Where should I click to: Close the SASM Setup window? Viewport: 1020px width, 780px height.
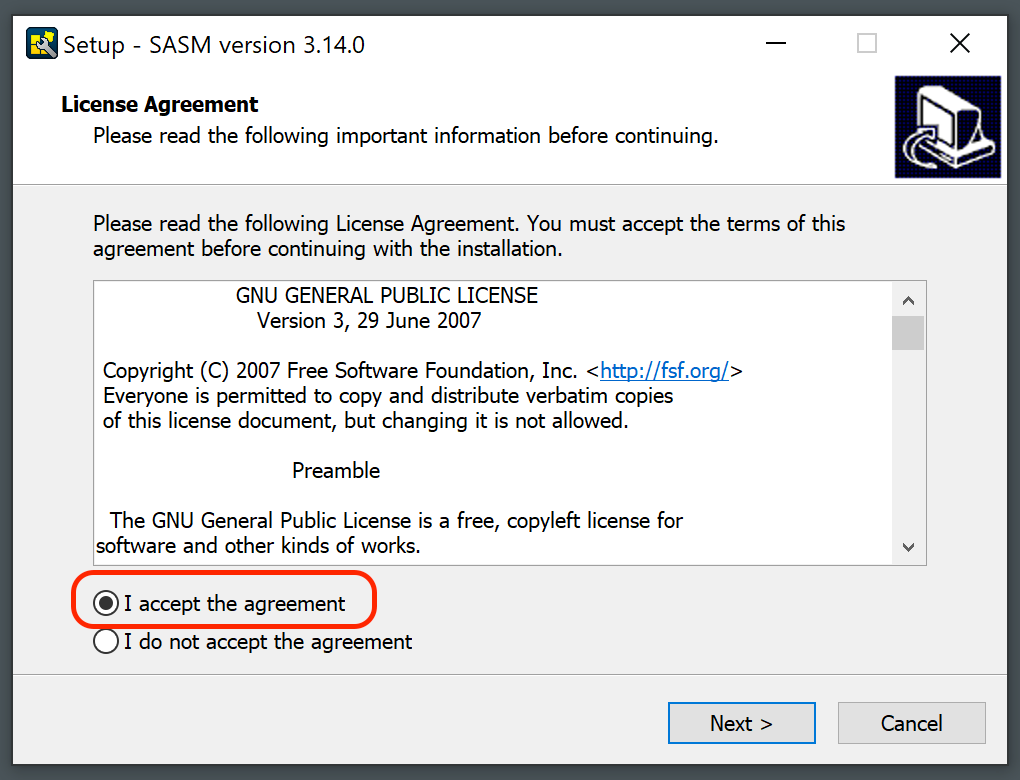(x=959, y=44)
